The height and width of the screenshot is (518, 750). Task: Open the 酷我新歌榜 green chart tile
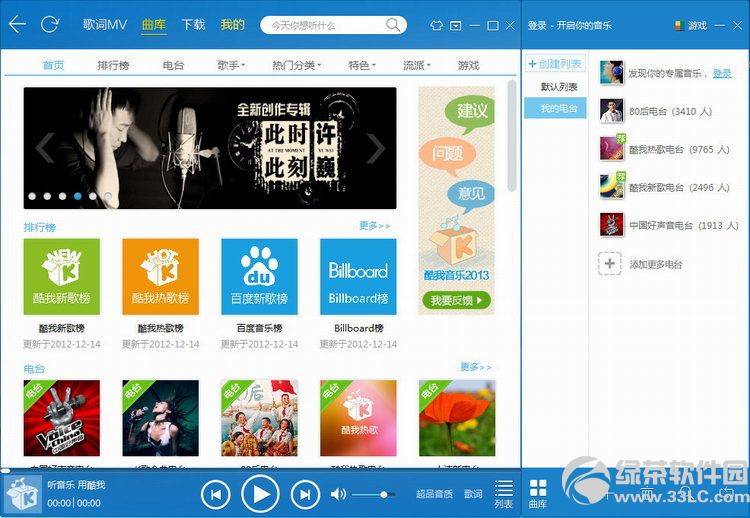click(62, 276)
